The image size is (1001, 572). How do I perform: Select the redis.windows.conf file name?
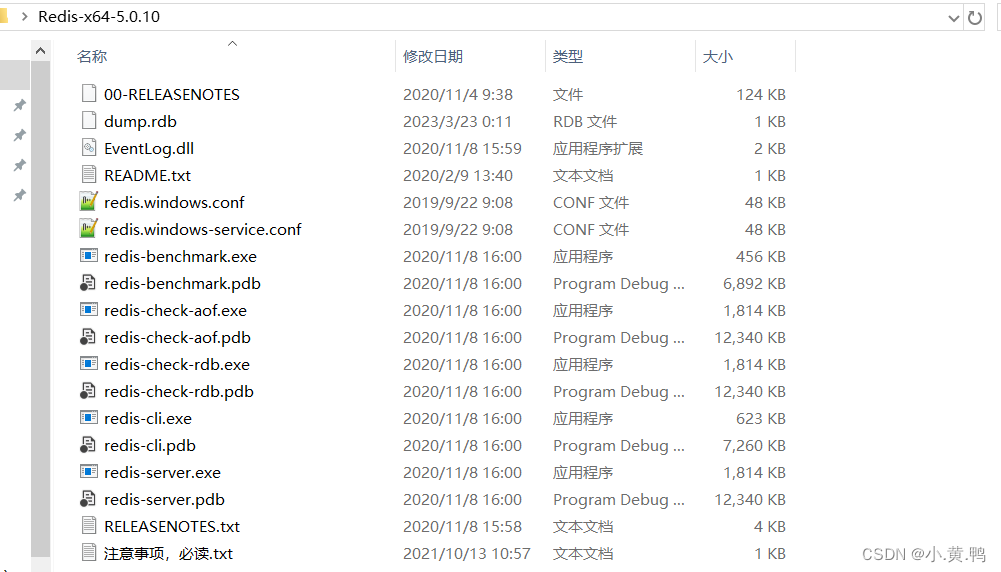click(174, 202)
